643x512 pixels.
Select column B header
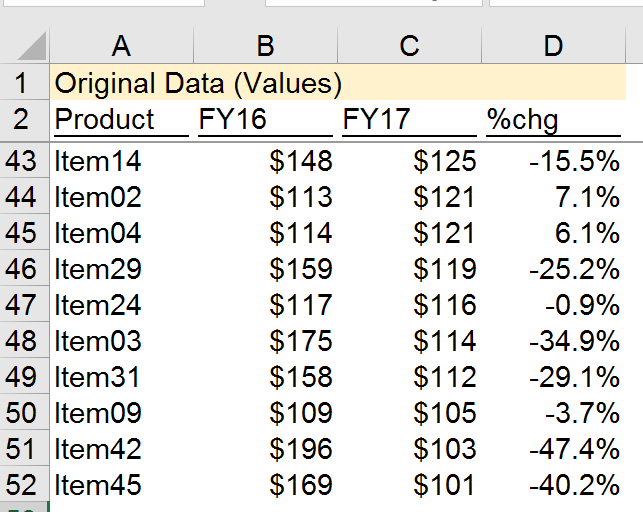coord(265,45)
